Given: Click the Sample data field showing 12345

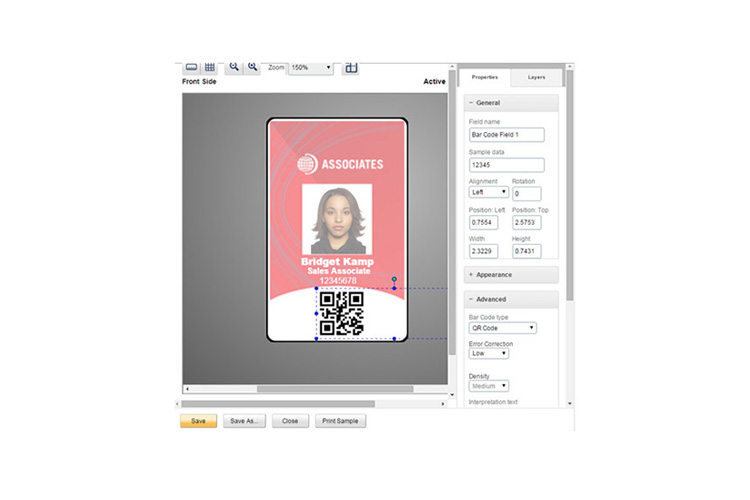Looking at the screenshot, I should [x=507, y=165].
